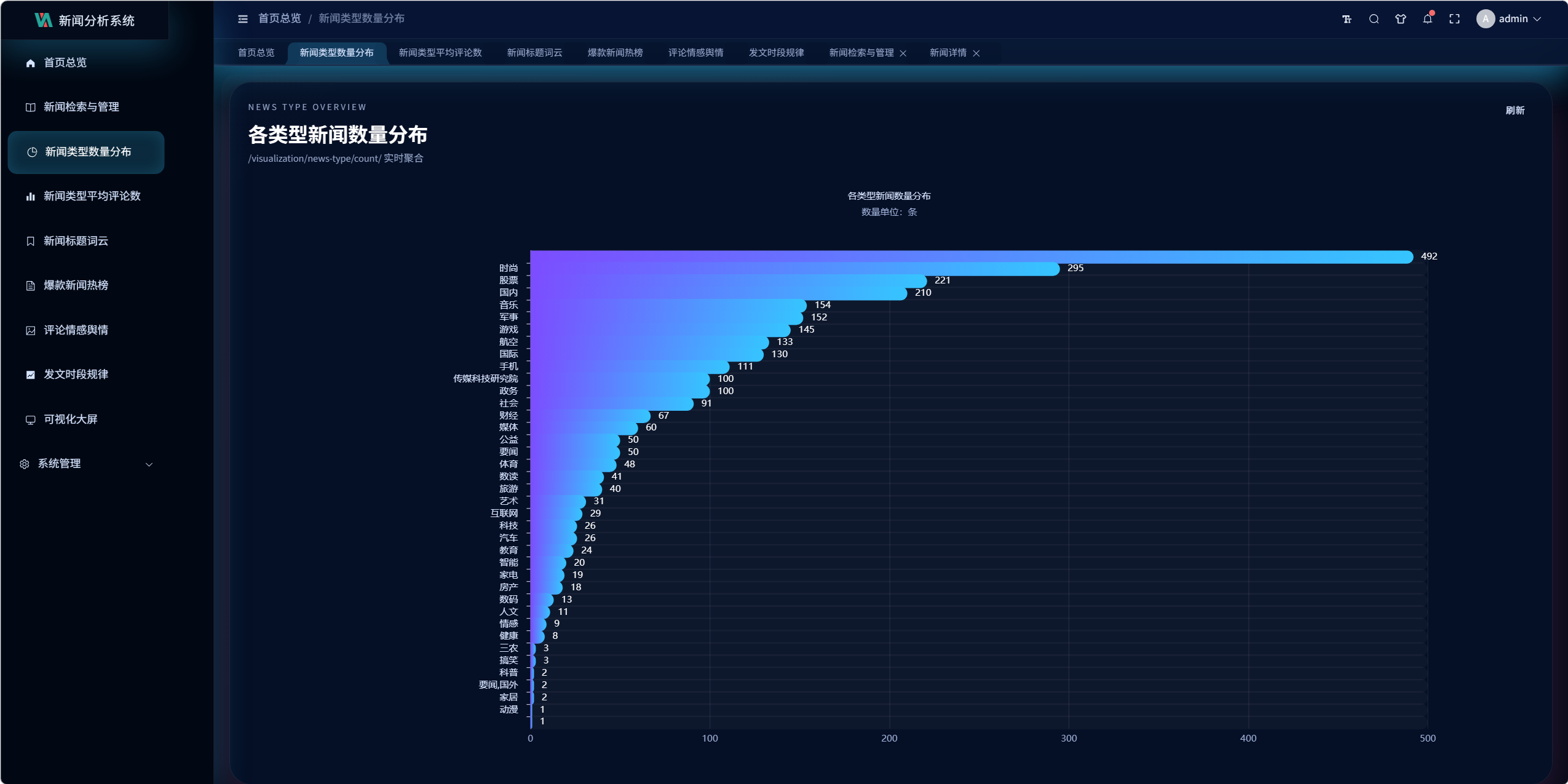
Task: Click the 系统管理 gear menu item
Action: pos(59,464)
